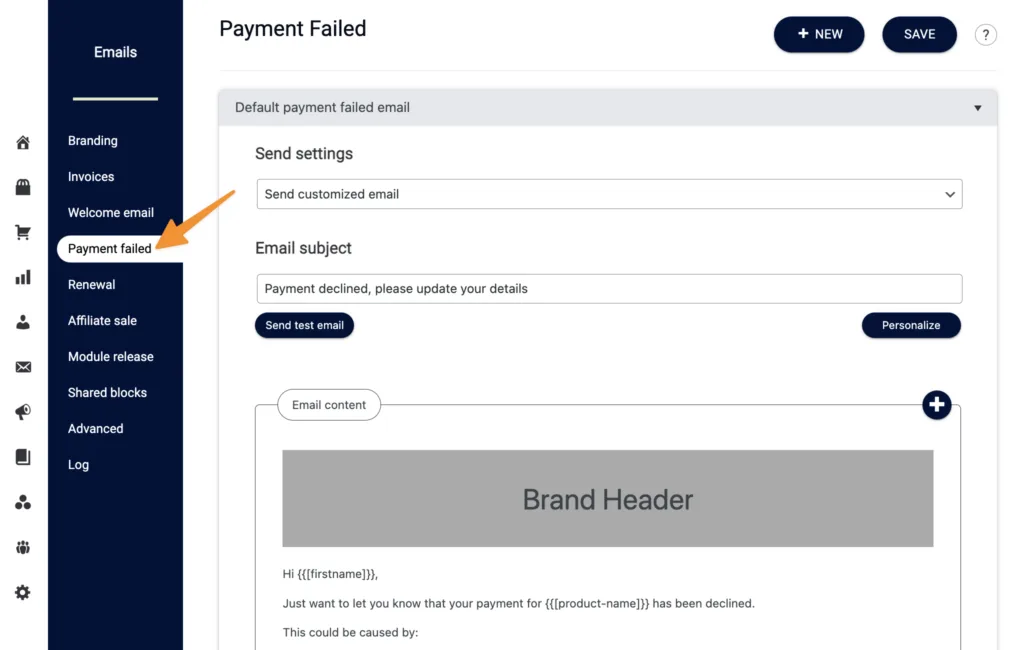Open the question mark help icon
The height and width of the screenshot is (650, 1024).
[x=985, y=35]
